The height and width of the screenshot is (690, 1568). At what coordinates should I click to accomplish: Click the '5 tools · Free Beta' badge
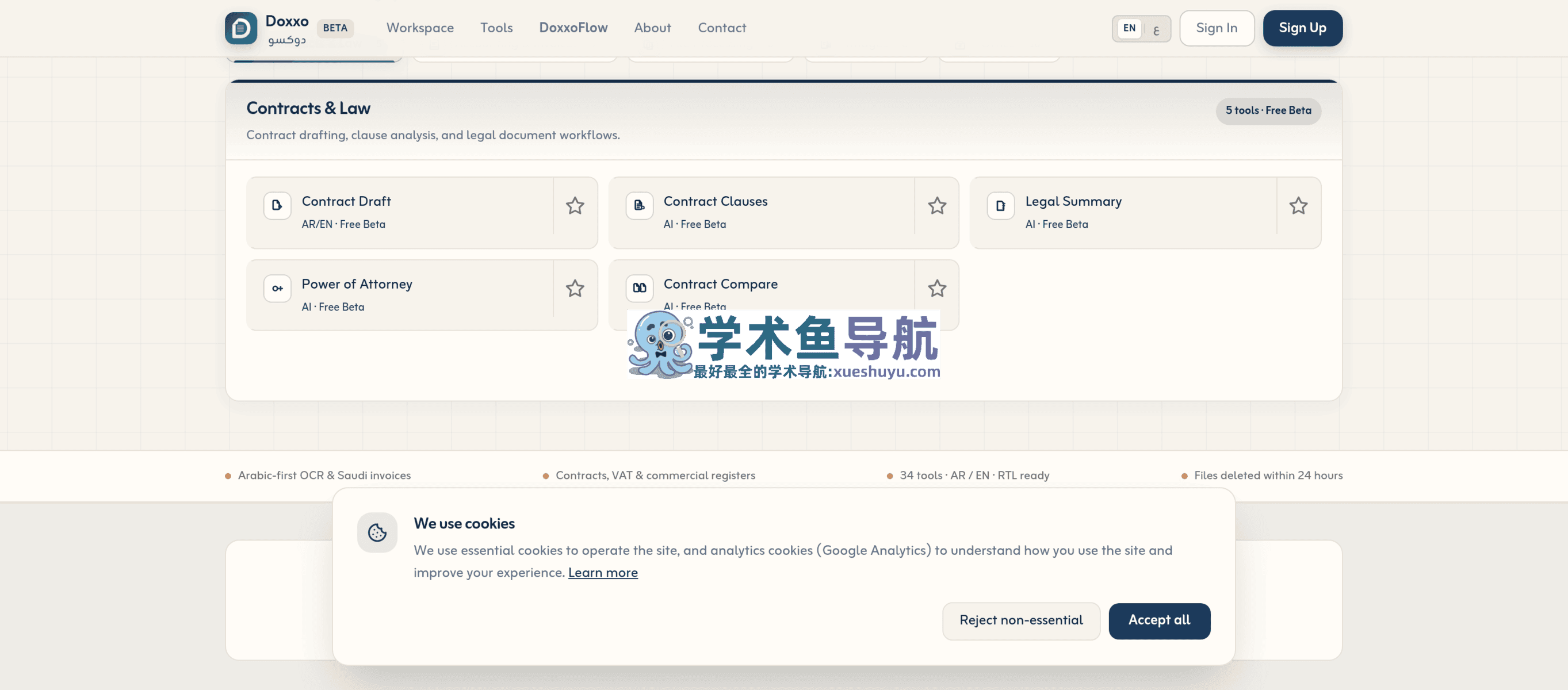point(1268,111)
